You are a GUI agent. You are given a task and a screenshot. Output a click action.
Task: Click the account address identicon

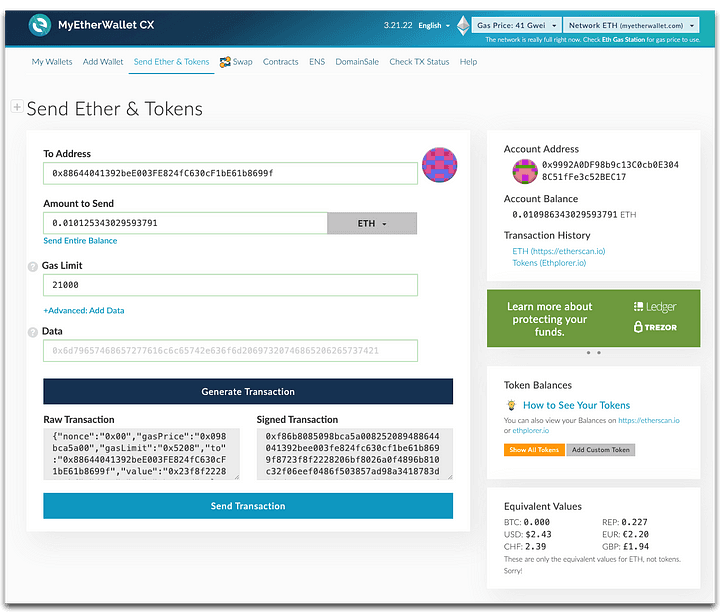[525, 171]
